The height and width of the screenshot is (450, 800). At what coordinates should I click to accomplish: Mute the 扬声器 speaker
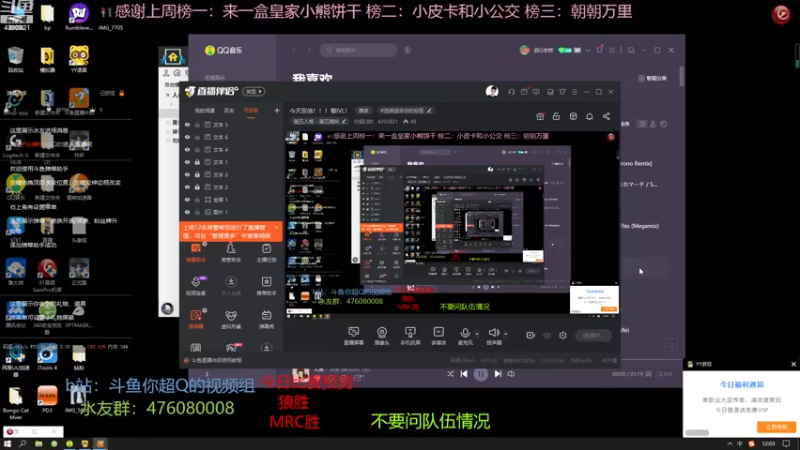coord(493,336)
